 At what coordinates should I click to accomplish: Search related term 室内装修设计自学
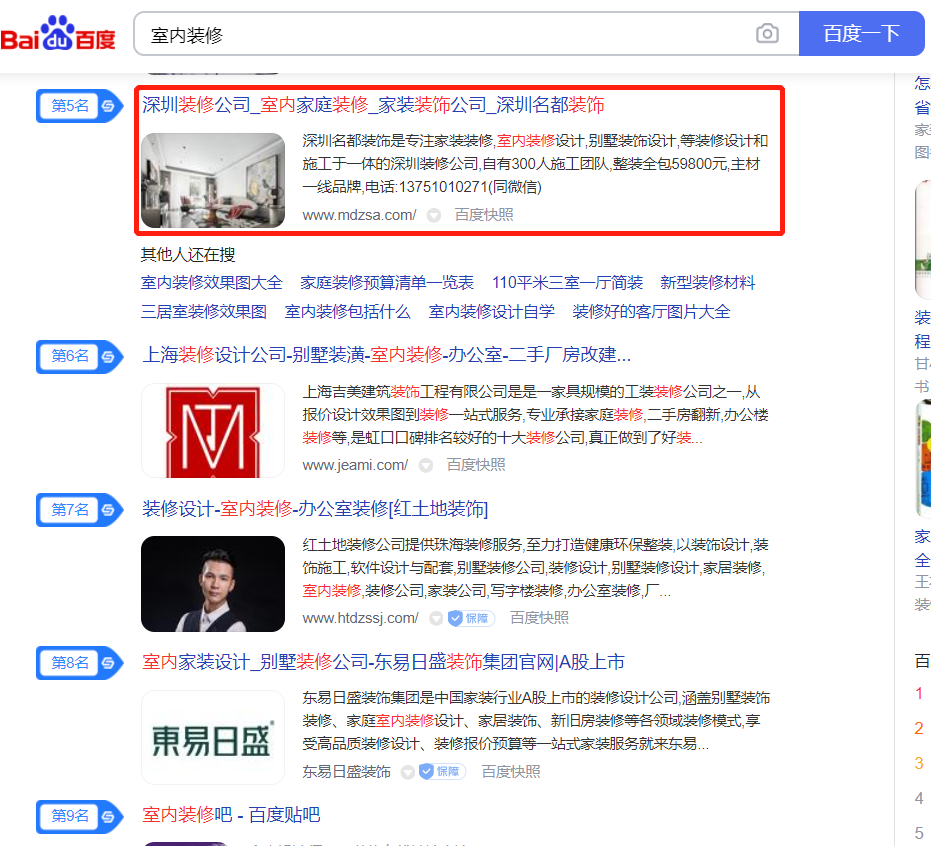coord(492,312)
